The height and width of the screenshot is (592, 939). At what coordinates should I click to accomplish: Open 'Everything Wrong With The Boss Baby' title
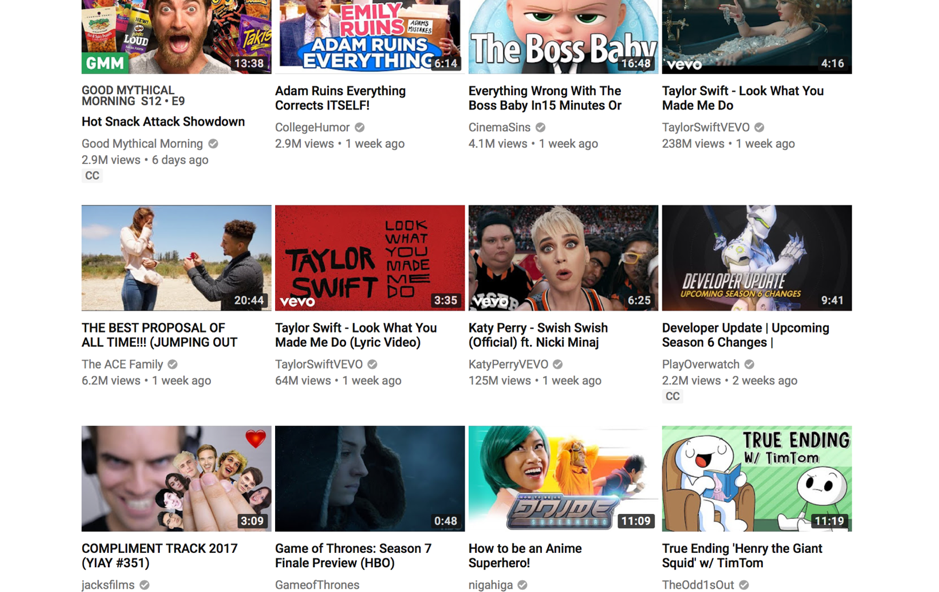(545, 98)
